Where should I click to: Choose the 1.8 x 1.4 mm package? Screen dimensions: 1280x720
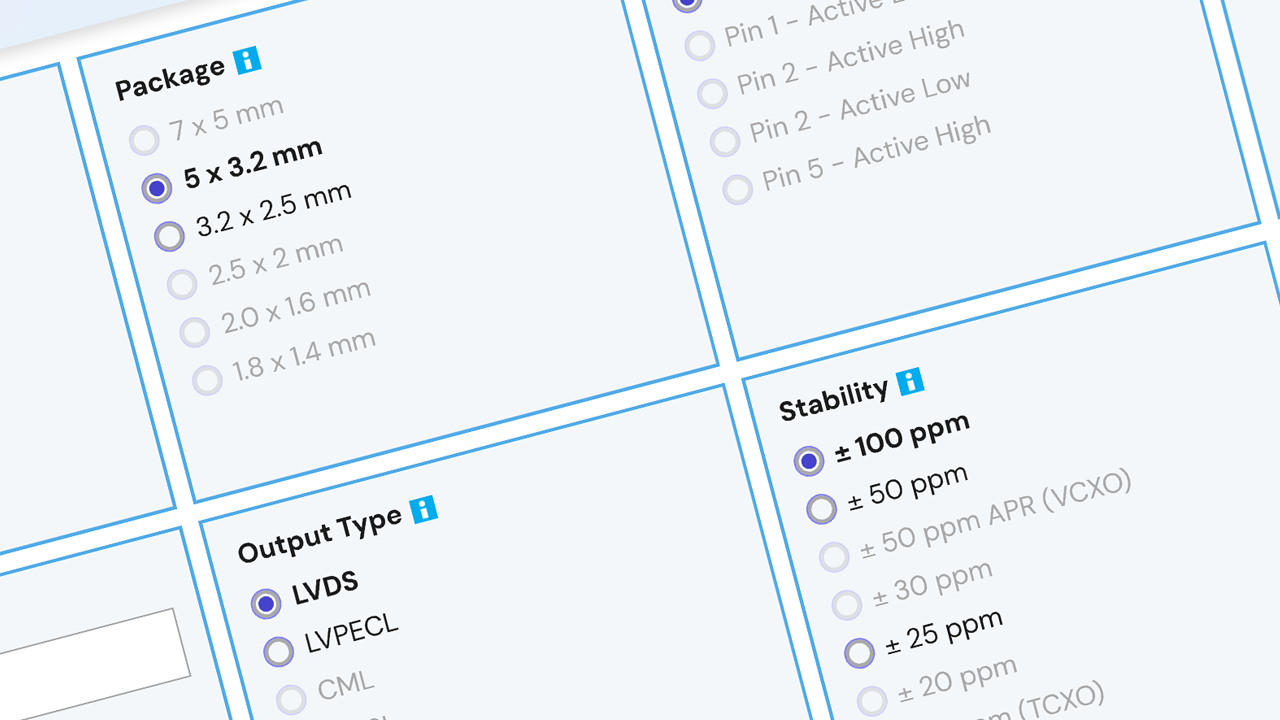207,380
